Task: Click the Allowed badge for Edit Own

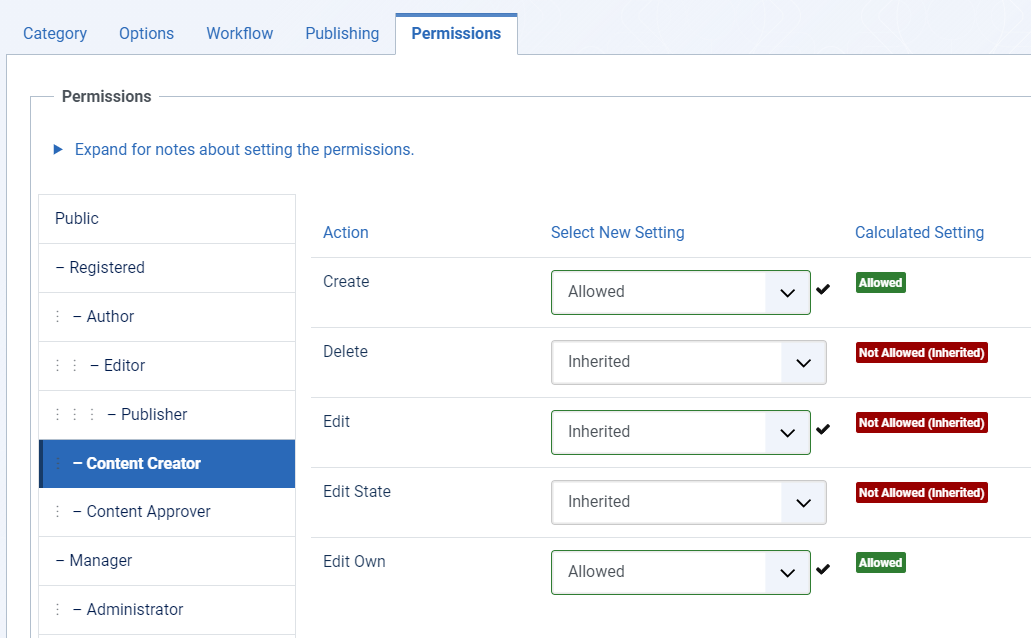Action: [880, 563]
